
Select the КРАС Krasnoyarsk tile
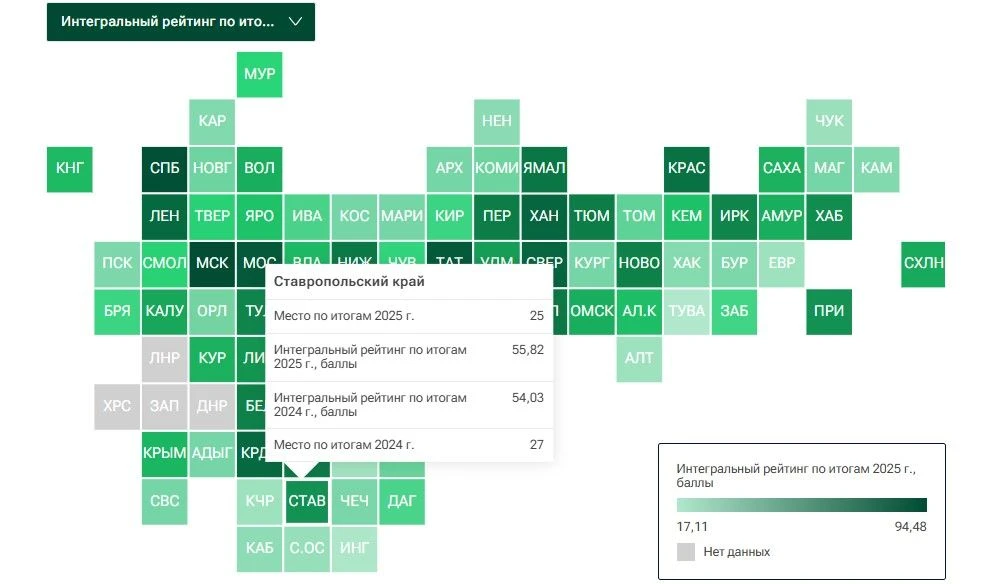coord(686,169)
